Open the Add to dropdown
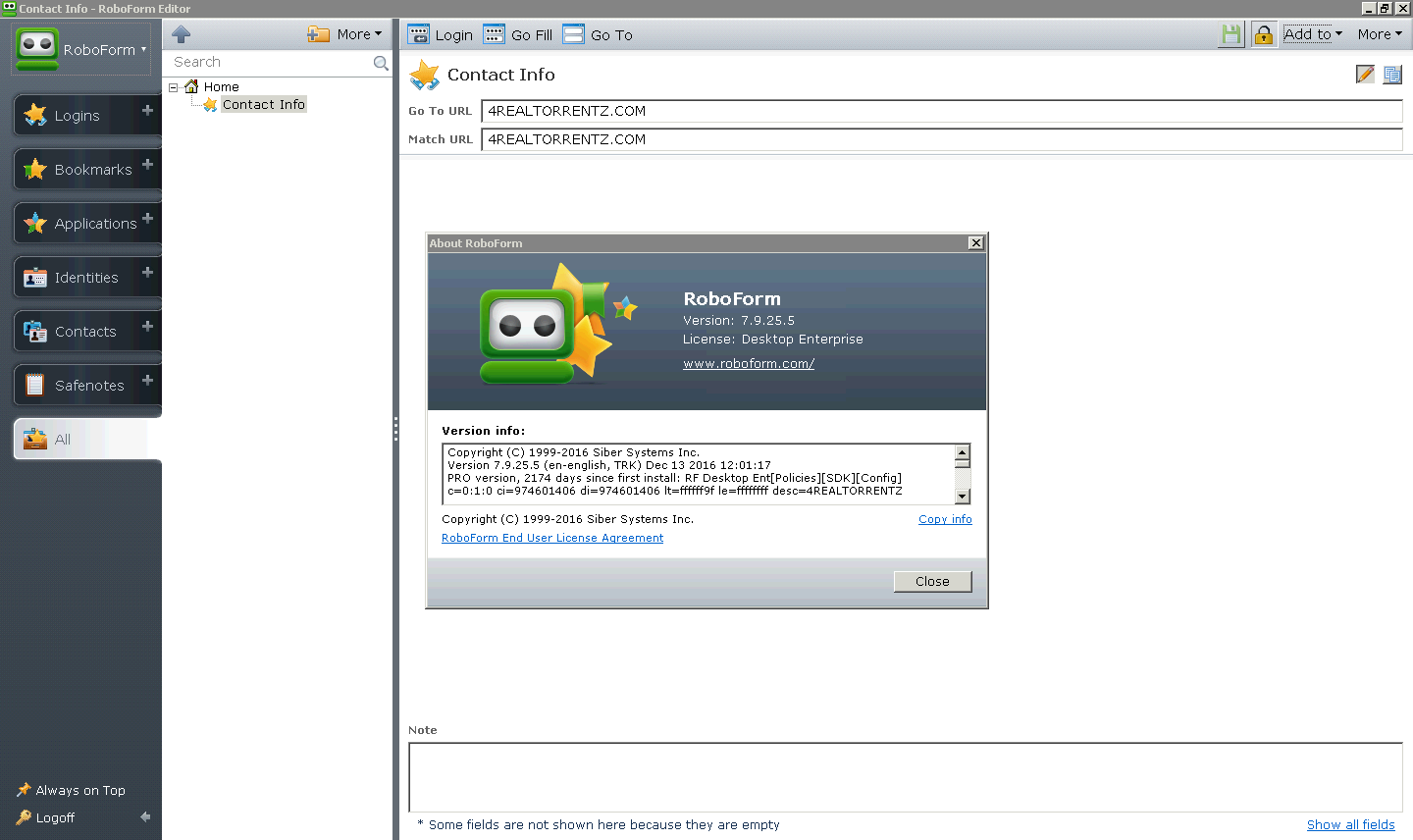This screenshot has height=840, width=1413. click(x=1313, y=34)
